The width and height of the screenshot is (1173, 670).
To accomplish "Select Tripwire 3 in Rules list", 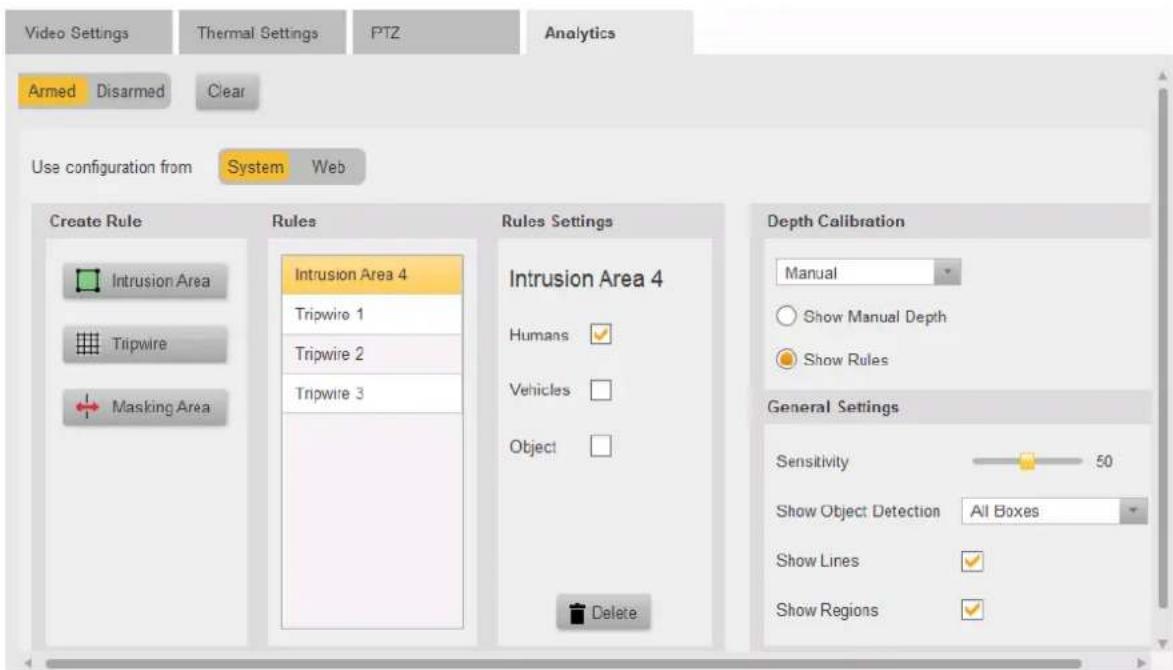I will pos(373,393).
